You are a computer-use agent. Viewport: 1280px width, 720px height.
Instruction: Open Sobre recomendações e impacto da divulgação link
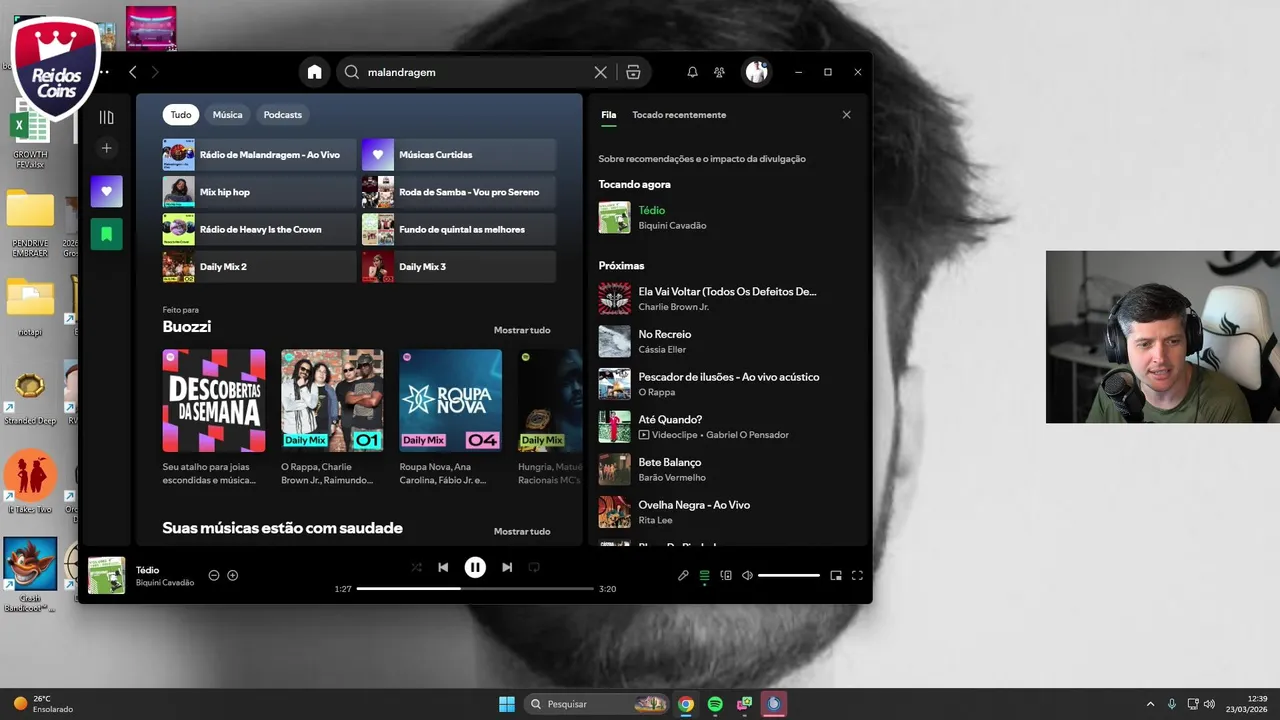click(x=702, y=159)
